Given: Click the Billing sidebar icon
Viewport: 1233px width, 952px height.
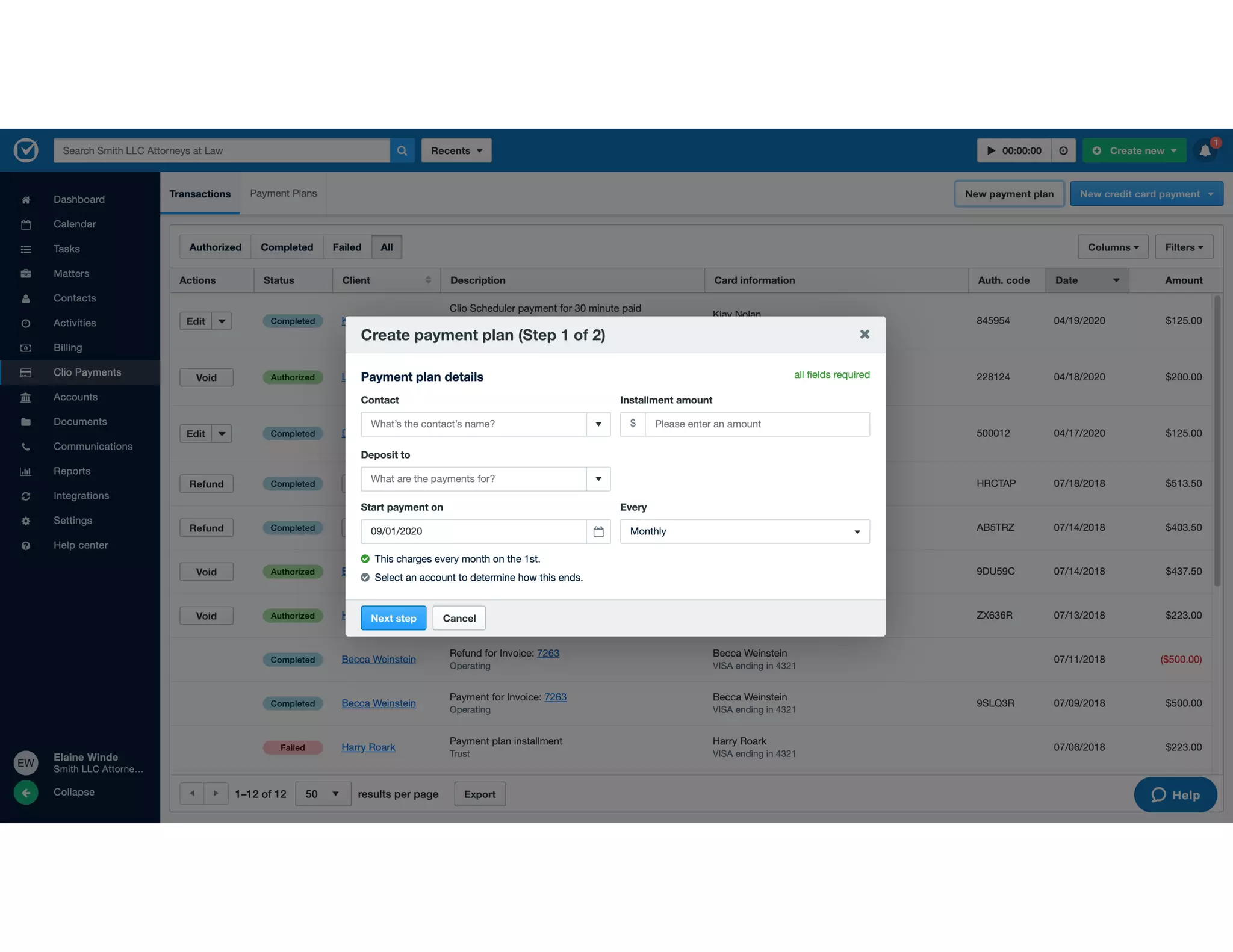Looking at the screenshot, I should (26, 348).
